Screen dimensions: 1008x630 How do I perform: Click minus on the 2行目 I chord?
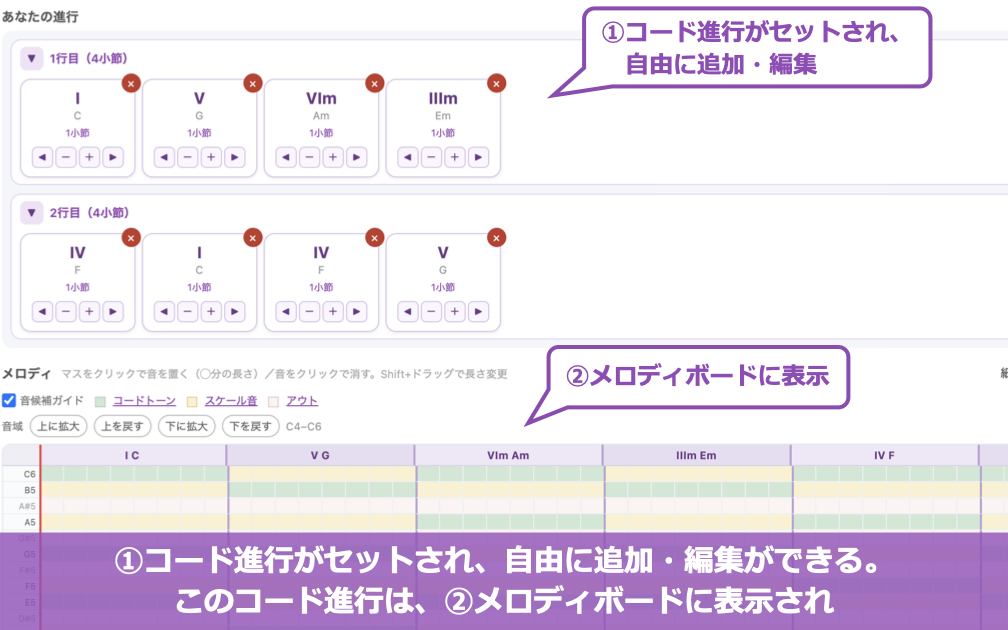pyautogui.click(x=188, y=312)
